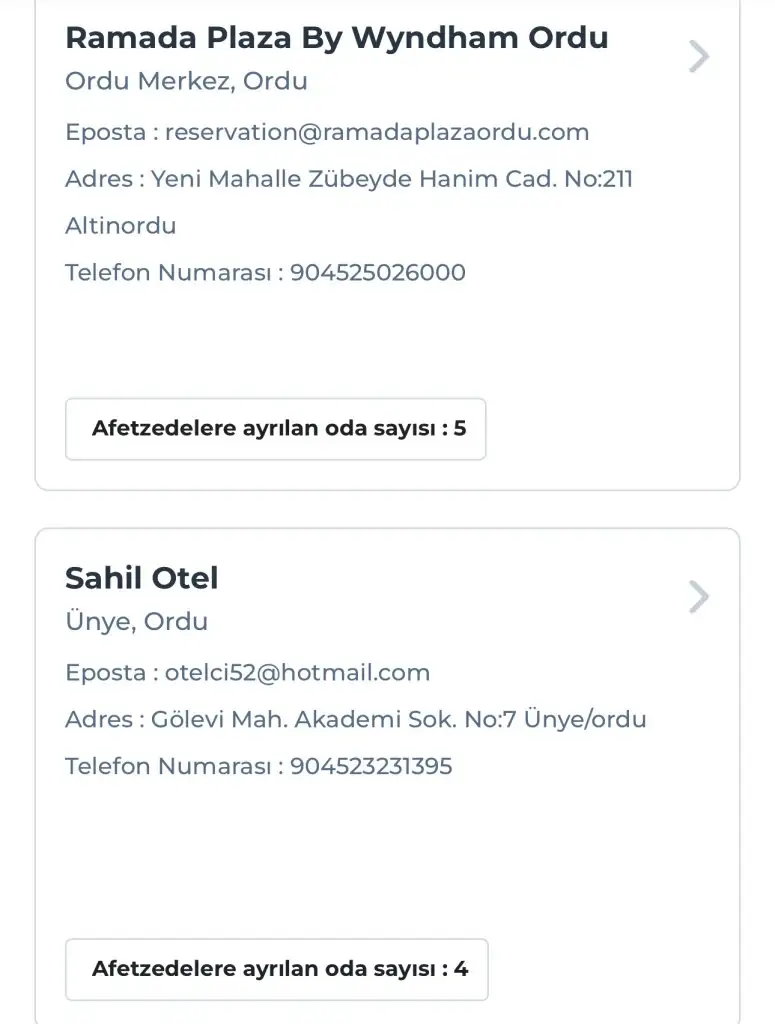Tap phone number 904523231395
Image resolution: width=775 pixels, height=1024 pixels.
point(371,767)
